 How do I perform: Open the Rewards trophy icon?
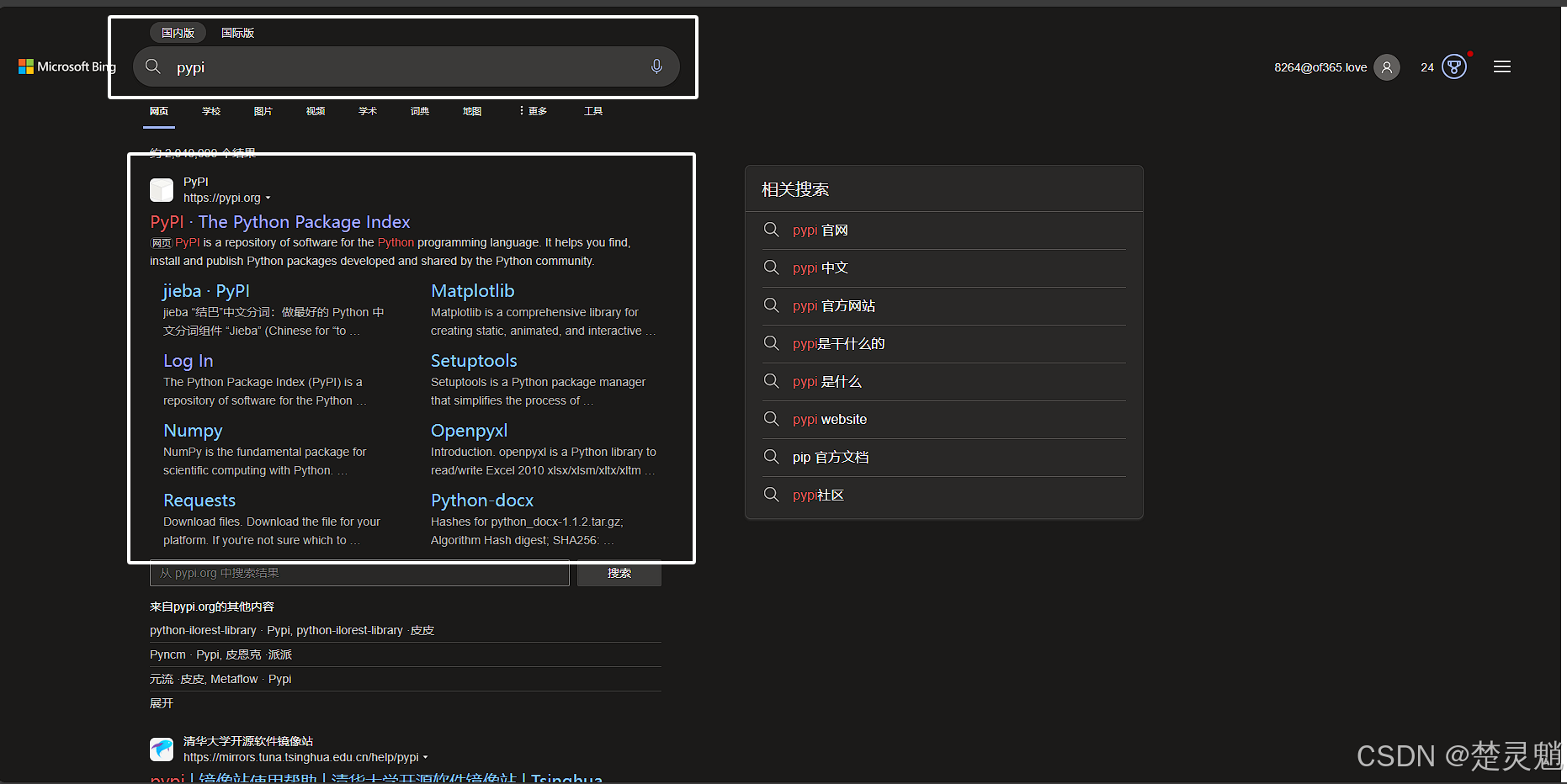tap(1454, 67)
